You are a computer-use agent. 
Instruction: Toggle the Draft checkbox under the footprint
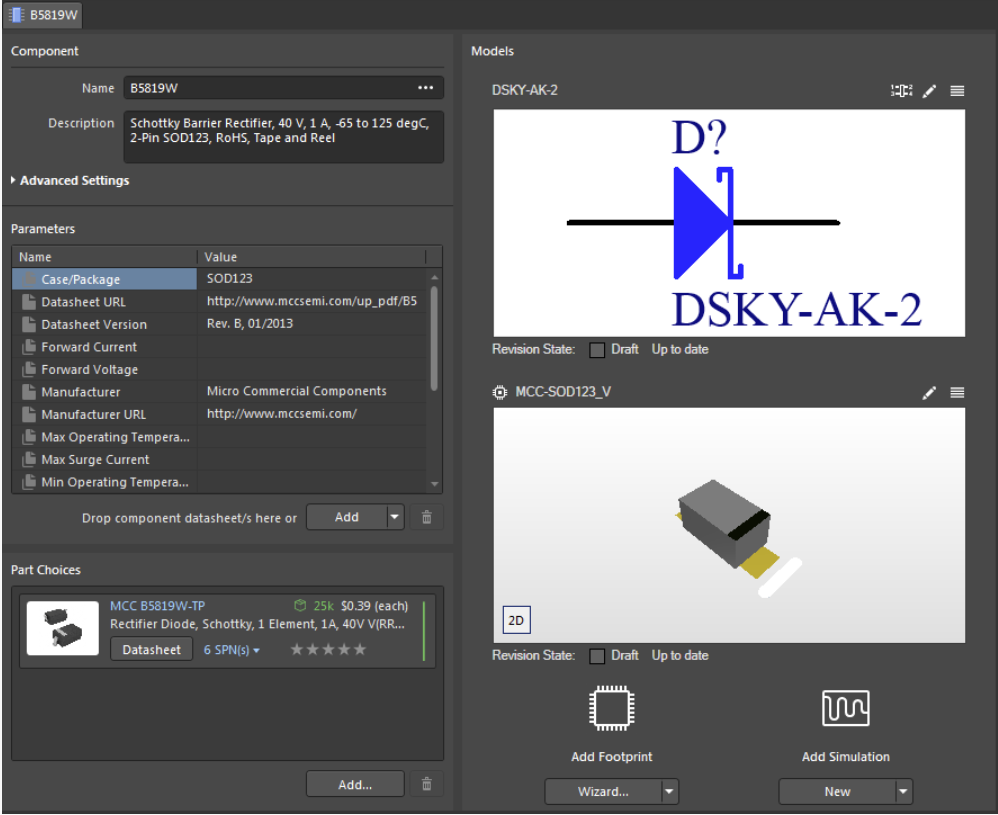(597, 656)
